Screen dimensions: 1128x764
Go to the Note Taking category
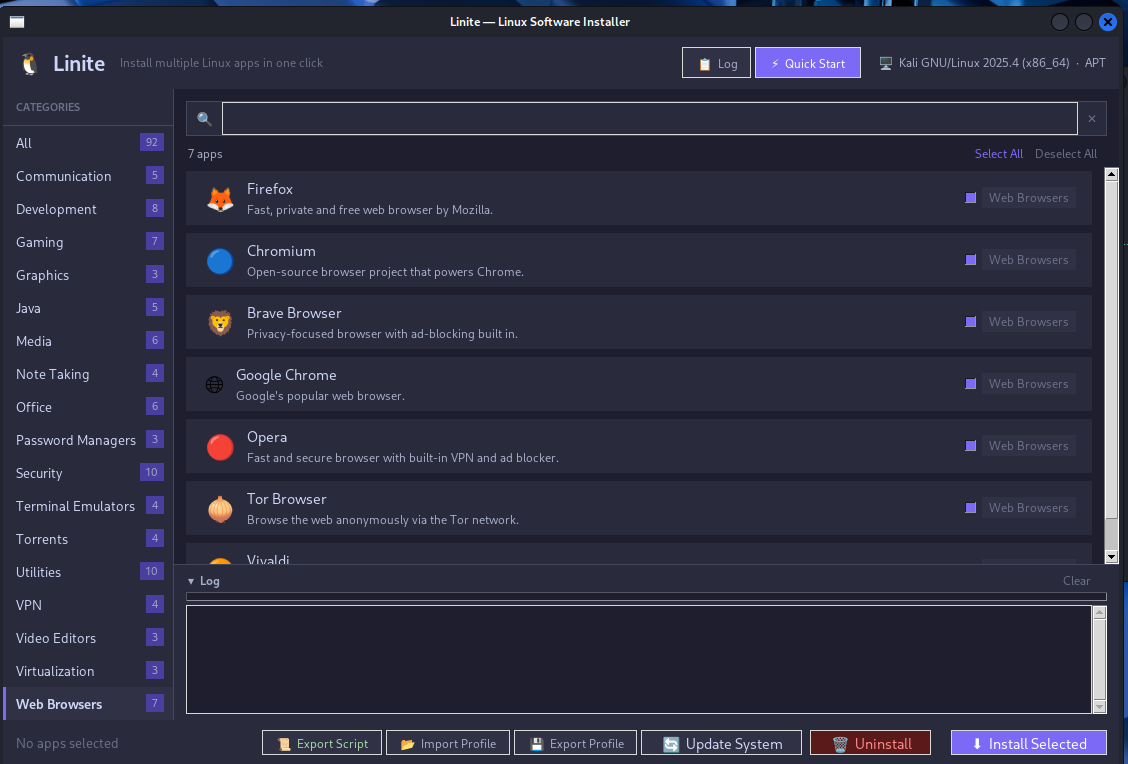pyautogui.click(x=88, y=374)
